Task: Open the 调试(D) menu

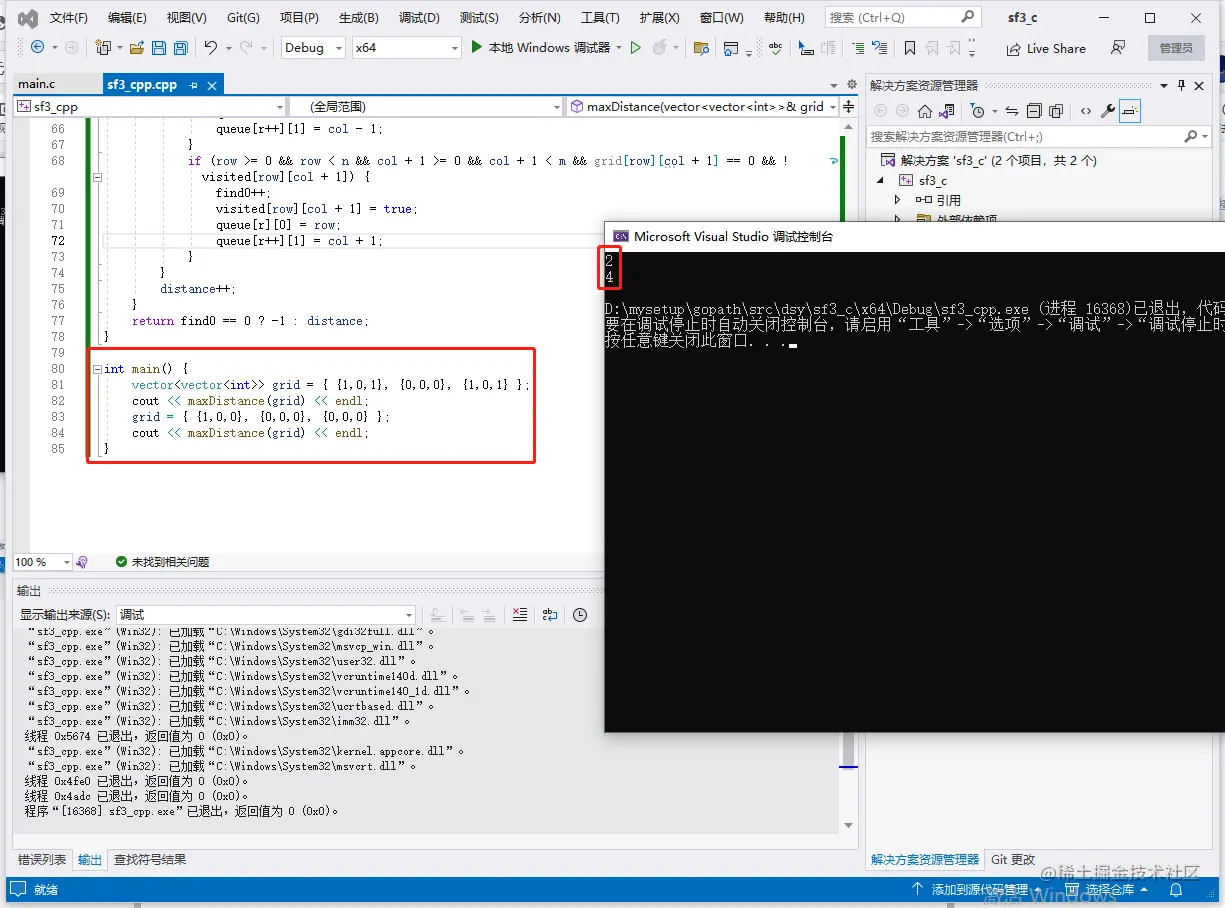Action: click(419, 18)
